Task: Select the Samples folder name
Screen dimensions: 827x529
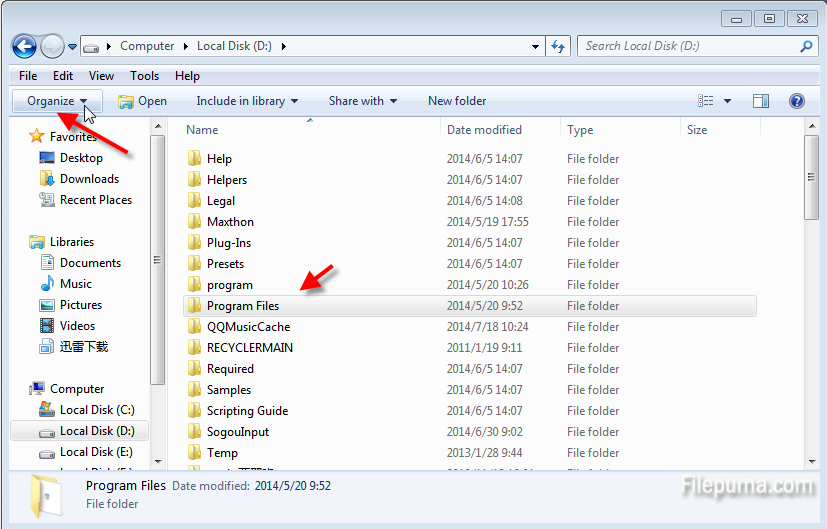Action: tap(229, 390)
